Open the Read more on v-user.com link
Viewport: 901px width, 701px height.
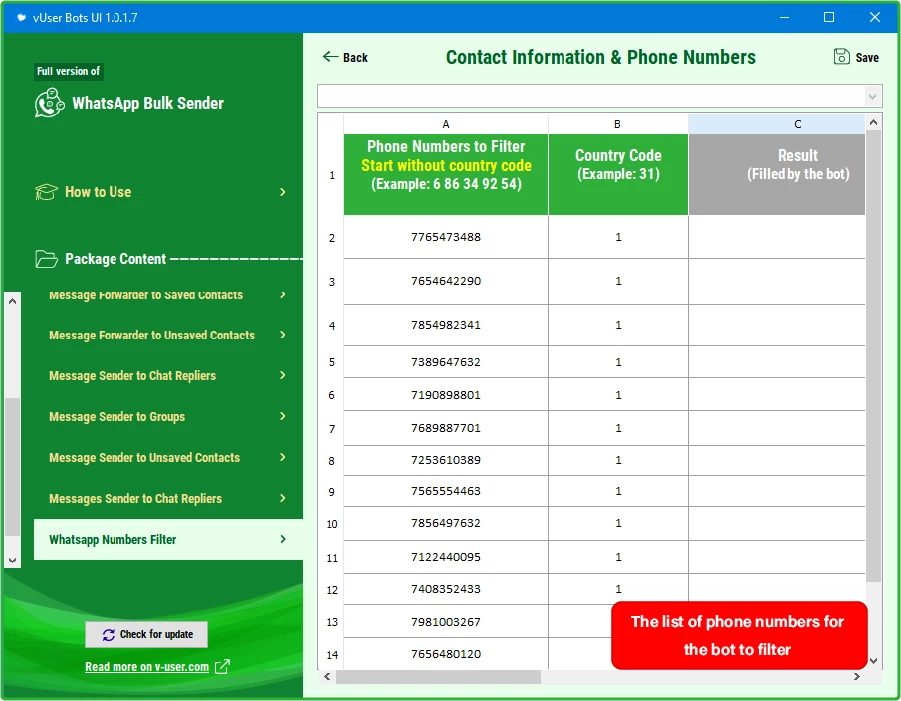click(x=147, y=667)
